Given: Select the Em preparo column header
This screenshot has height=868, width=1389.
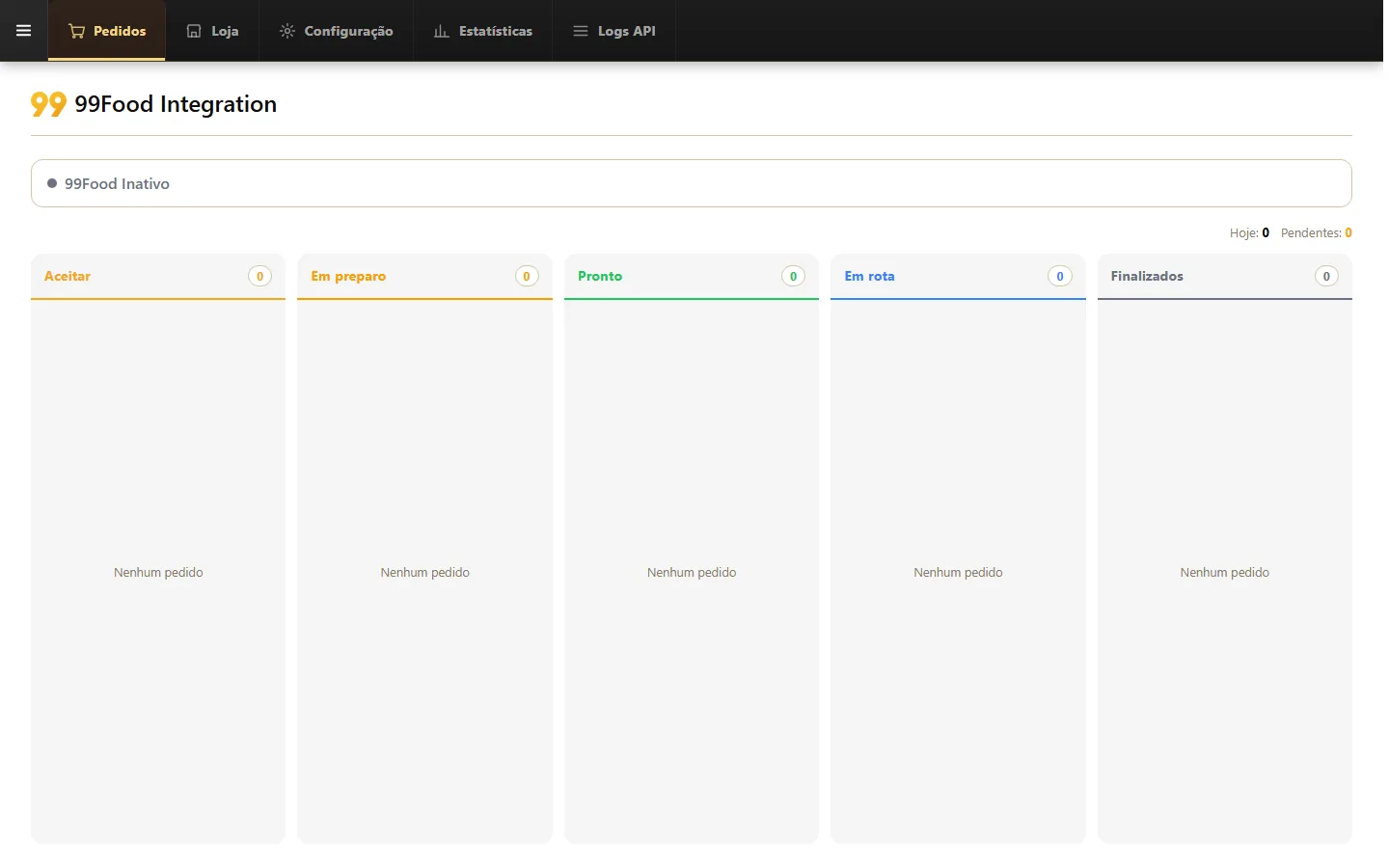Looking at the screenshot, I should point(424,277).
